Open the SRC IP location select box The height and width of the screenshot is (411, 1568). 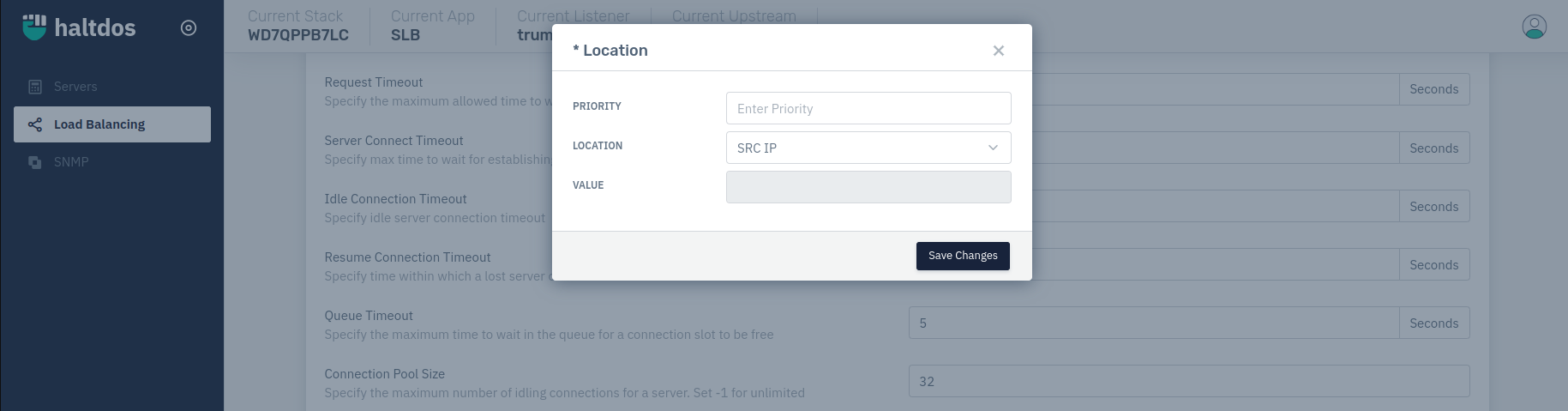(868, 148)
